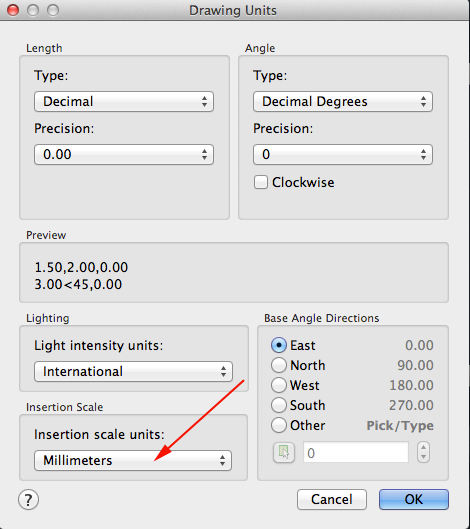Click the base angle value input field
The image size is (470, 529).
pyautogui.click(x=356, y=452)
